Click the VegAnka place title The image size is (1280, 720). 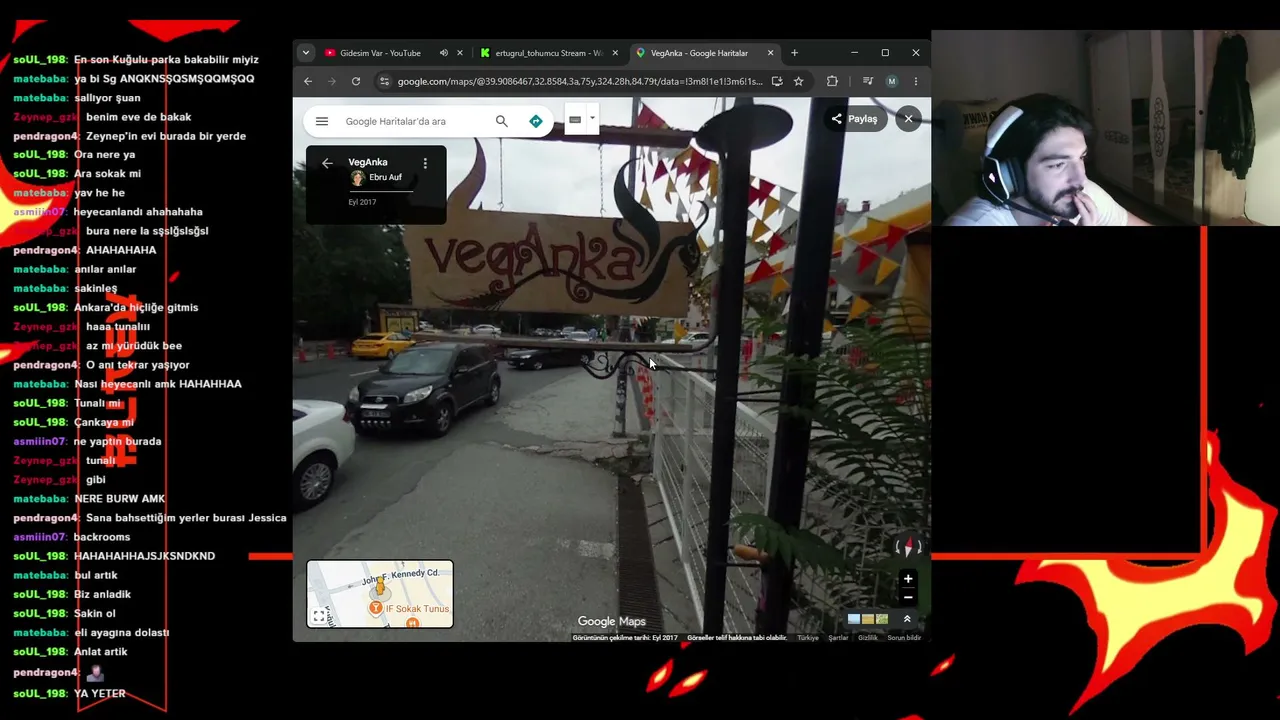pyautogui.click(x=368, y=162)
